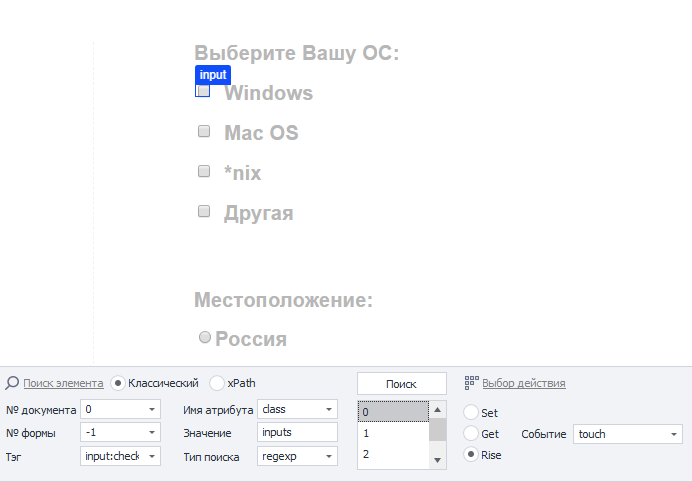Select the xPath search mode

click(217, 382)
